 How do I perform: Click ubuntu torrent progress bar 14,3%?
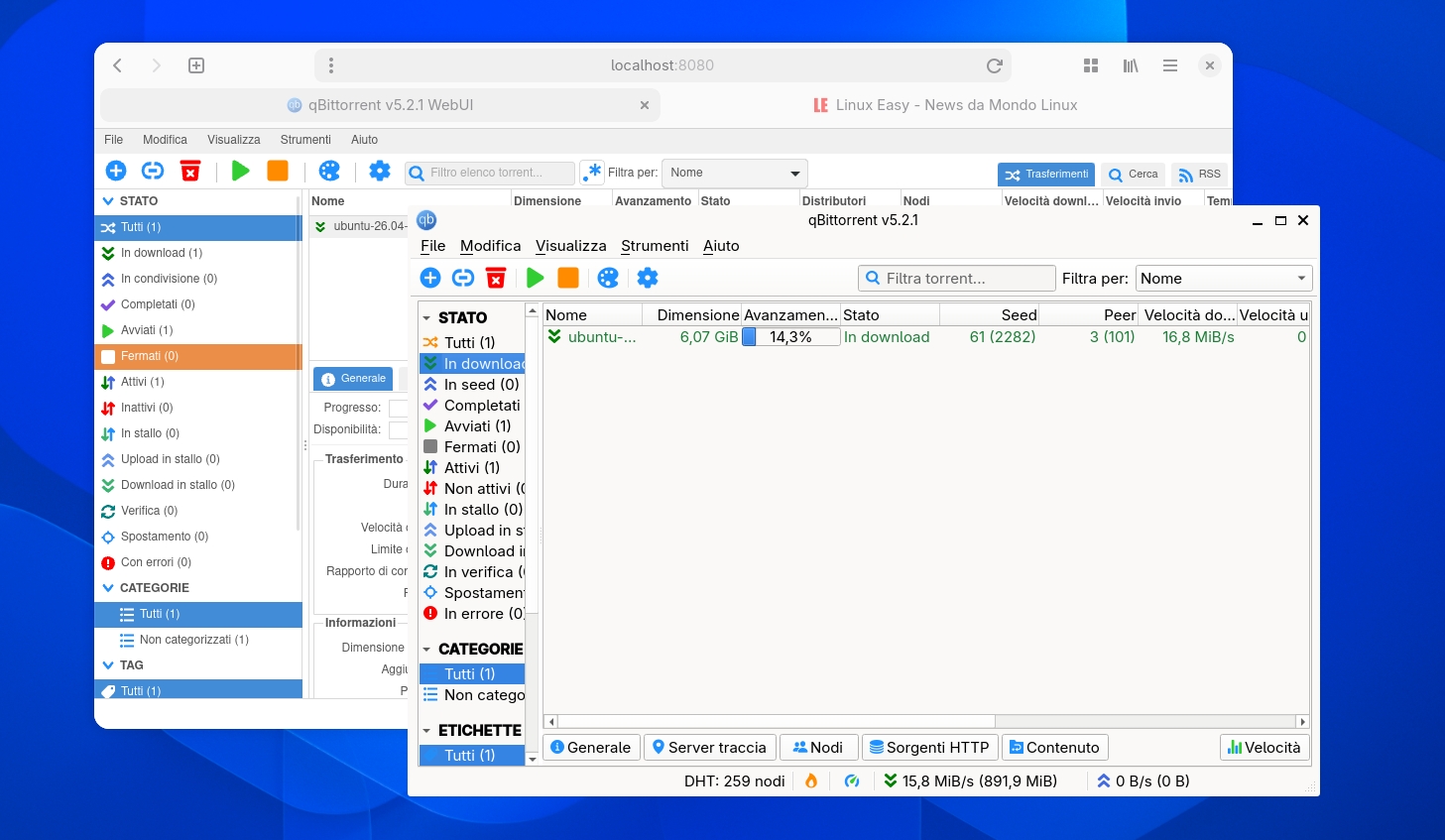pyautogui.click(x=790, y=337)
